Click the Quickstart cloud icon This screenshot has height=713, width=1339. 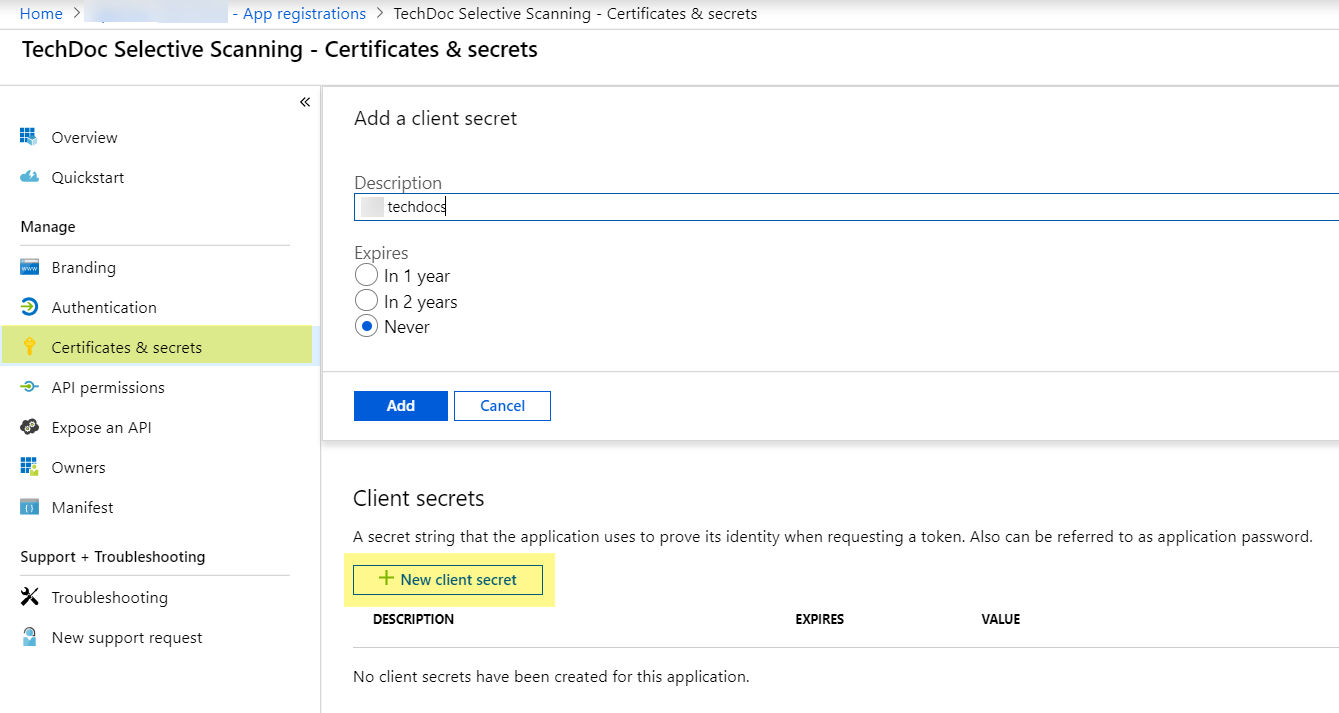29,177
